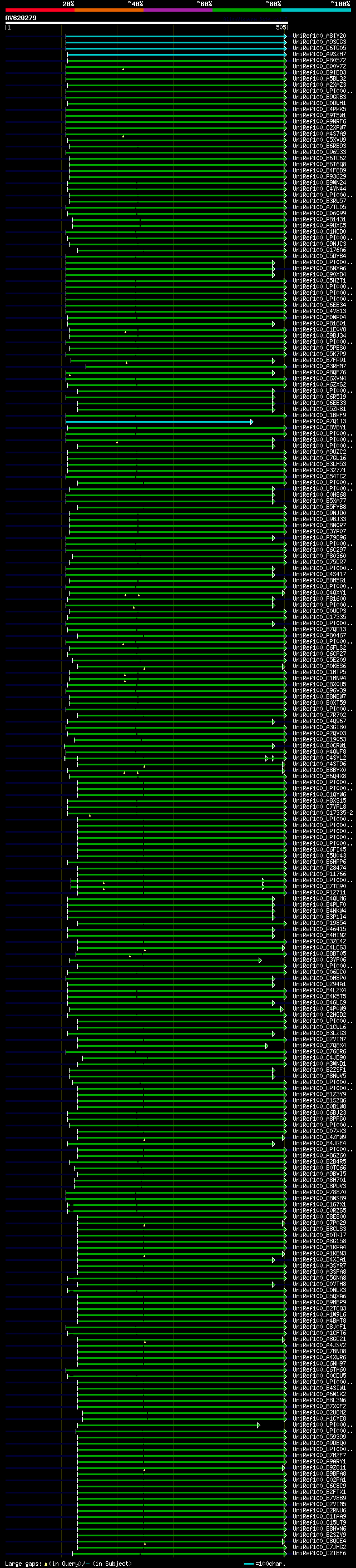Click the green ~80% identity legend segment
This screenshot has width=356, height=1568.
pyautogui.click(x=247, y=10)
